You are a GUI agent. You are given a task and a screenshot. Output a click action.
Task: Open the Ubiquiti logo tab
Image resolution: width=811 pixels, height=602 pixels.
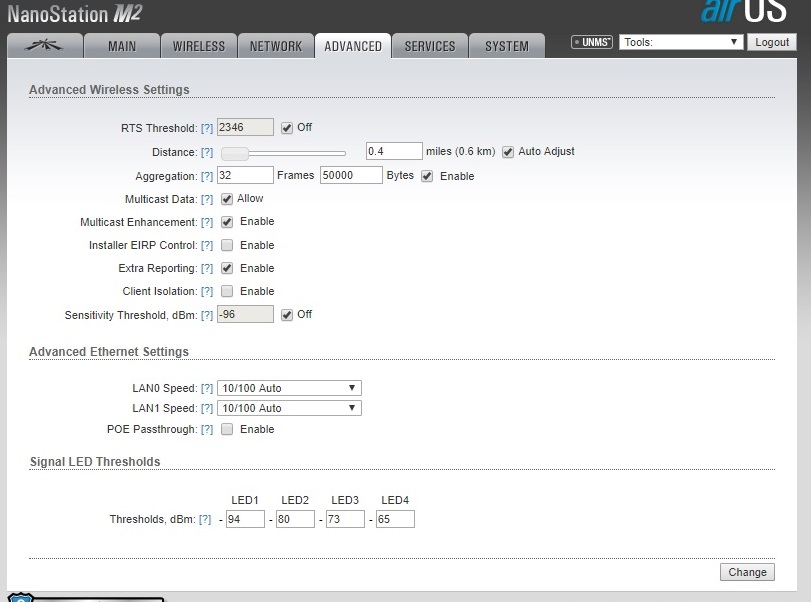[45, 46]
